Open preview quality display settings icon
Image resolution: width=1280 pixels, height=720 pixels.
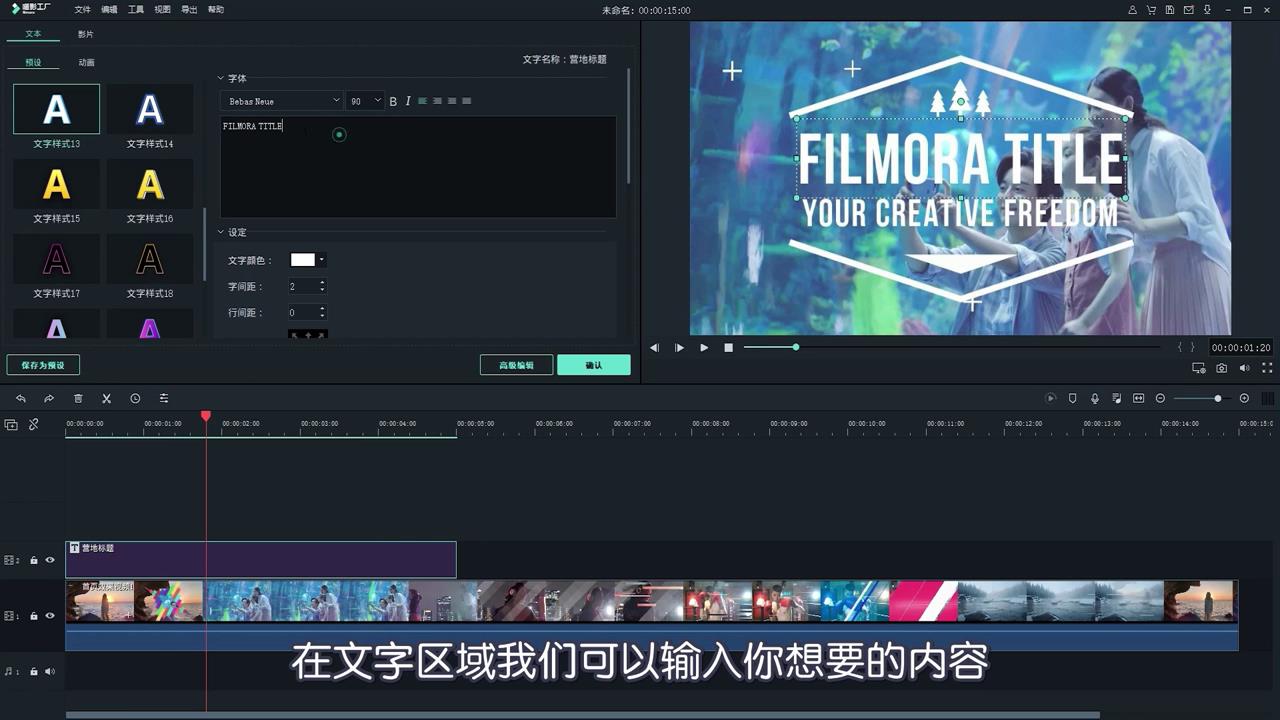(1199, 368)
